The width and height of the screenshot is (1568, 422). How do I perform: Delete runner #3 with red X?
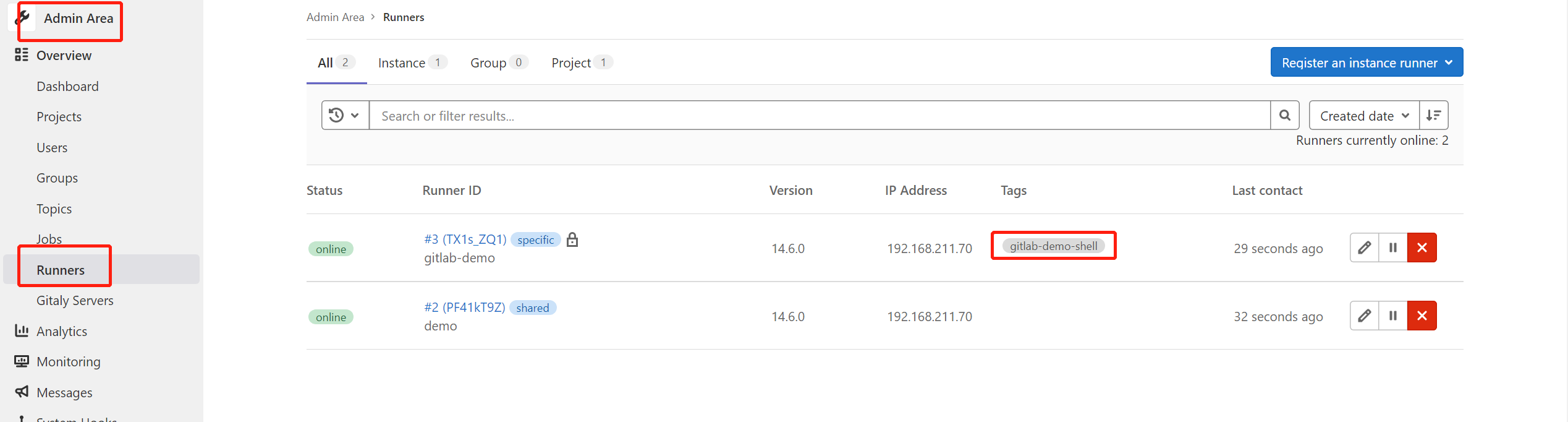1422,248
